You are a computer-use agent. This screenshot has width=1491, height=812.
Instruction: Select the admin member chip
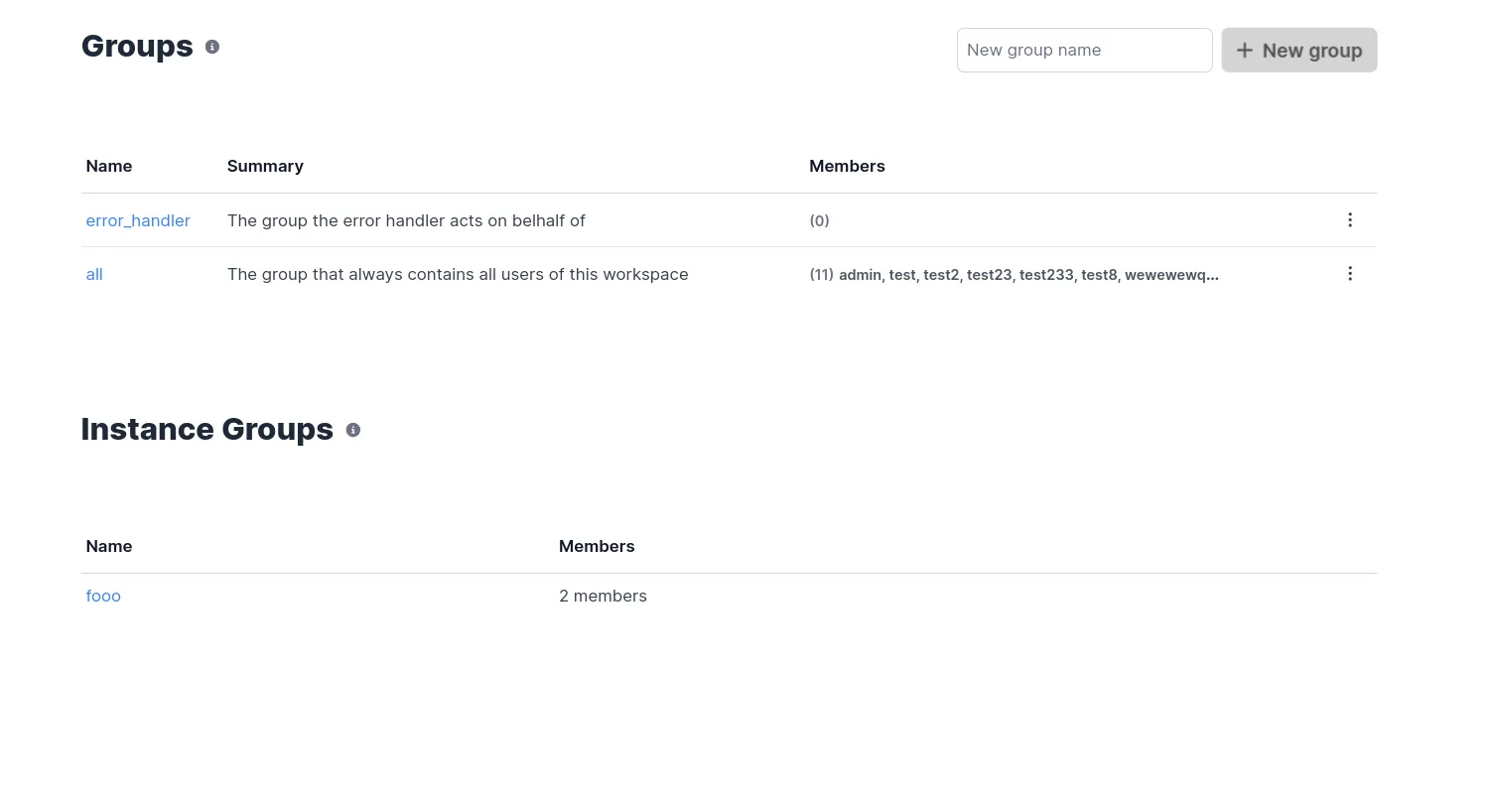860,275
